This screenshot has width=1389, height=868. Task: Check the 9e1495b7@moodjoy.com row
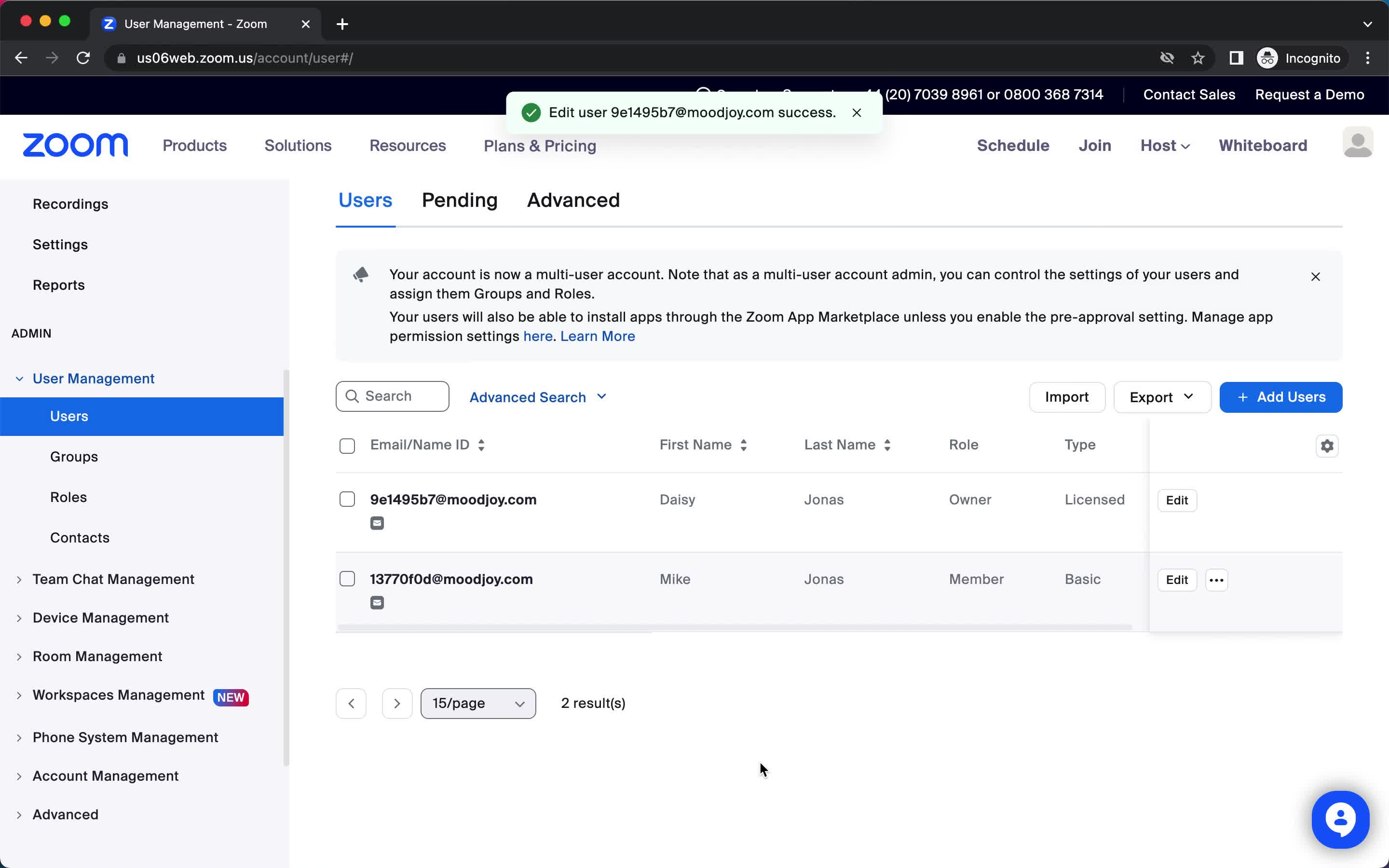click(x=347, y=500)
